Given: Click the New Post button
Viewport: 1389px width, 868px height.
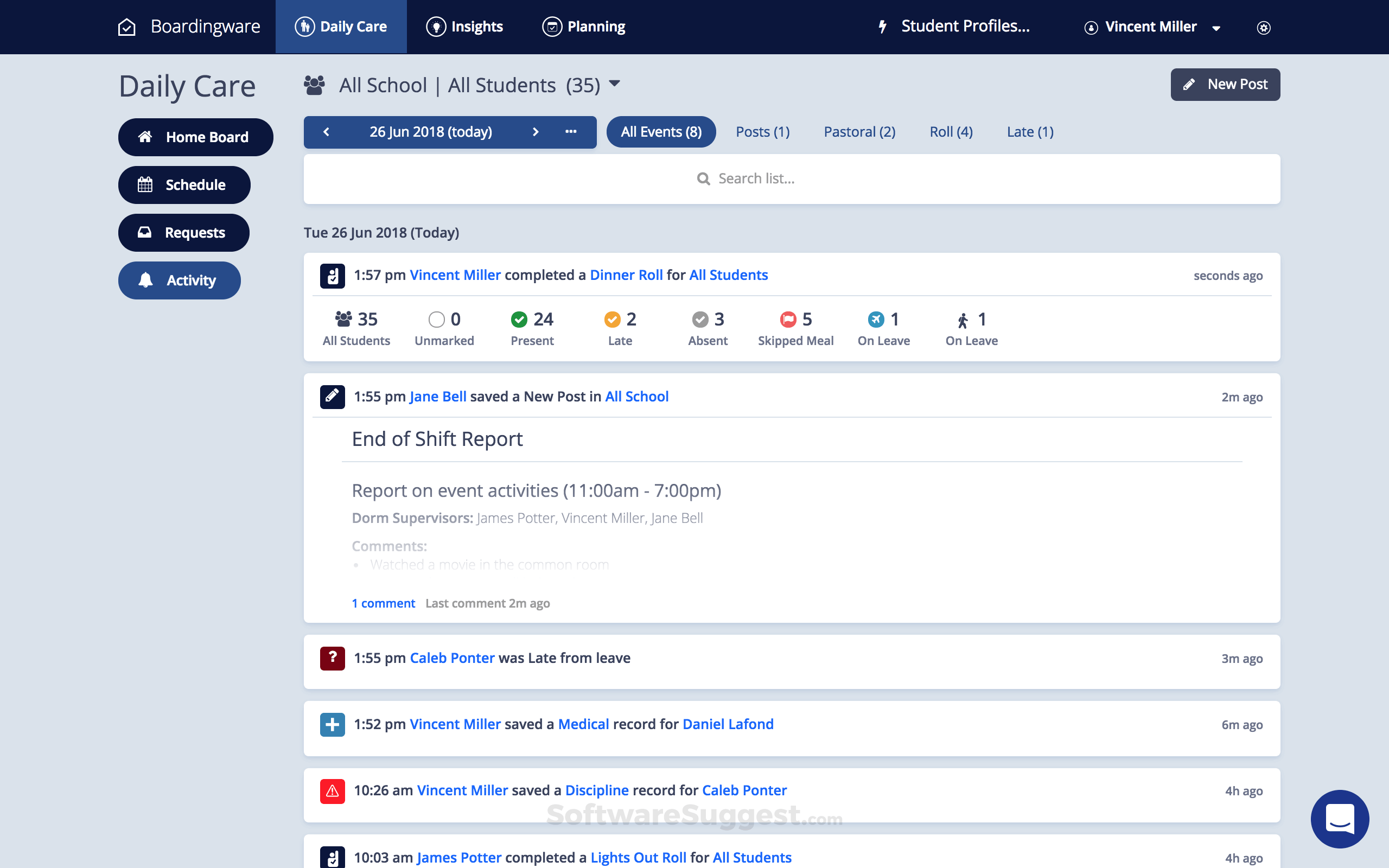Looking at the screenshot, I should click(1225, 85).
